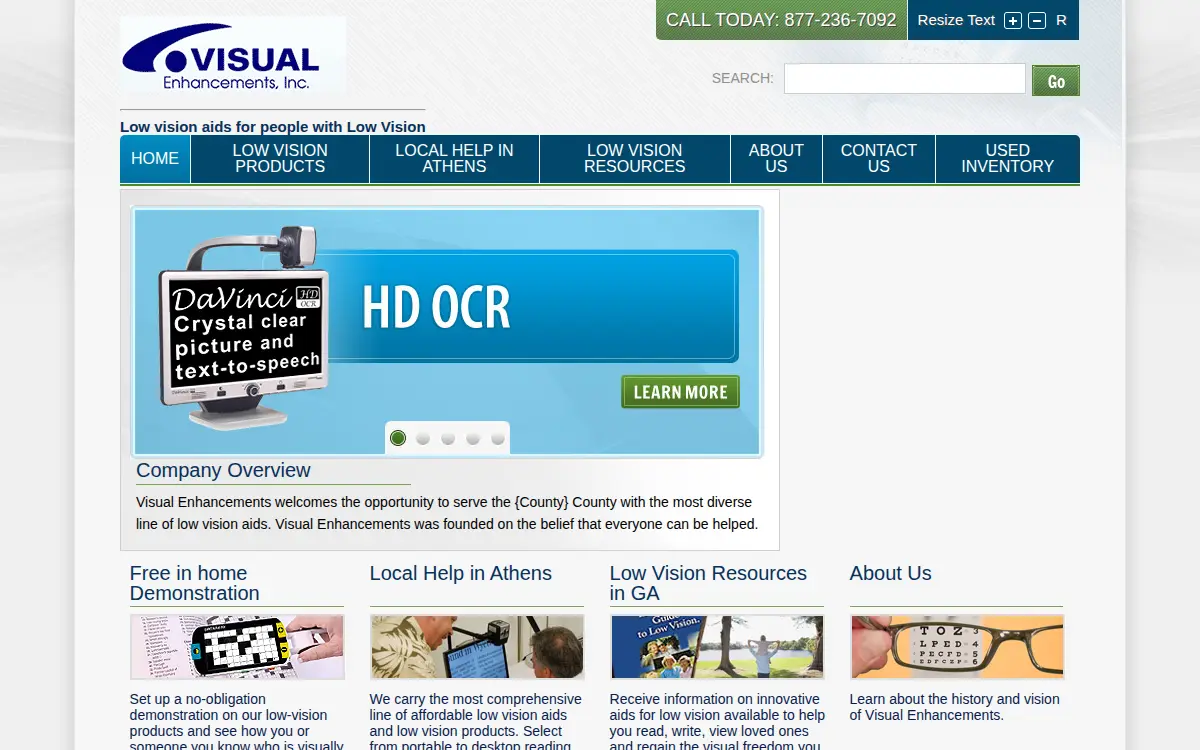Click the eyeglasses eye chart thumbnail
The image size is (1200, 750).
(957, 647)
